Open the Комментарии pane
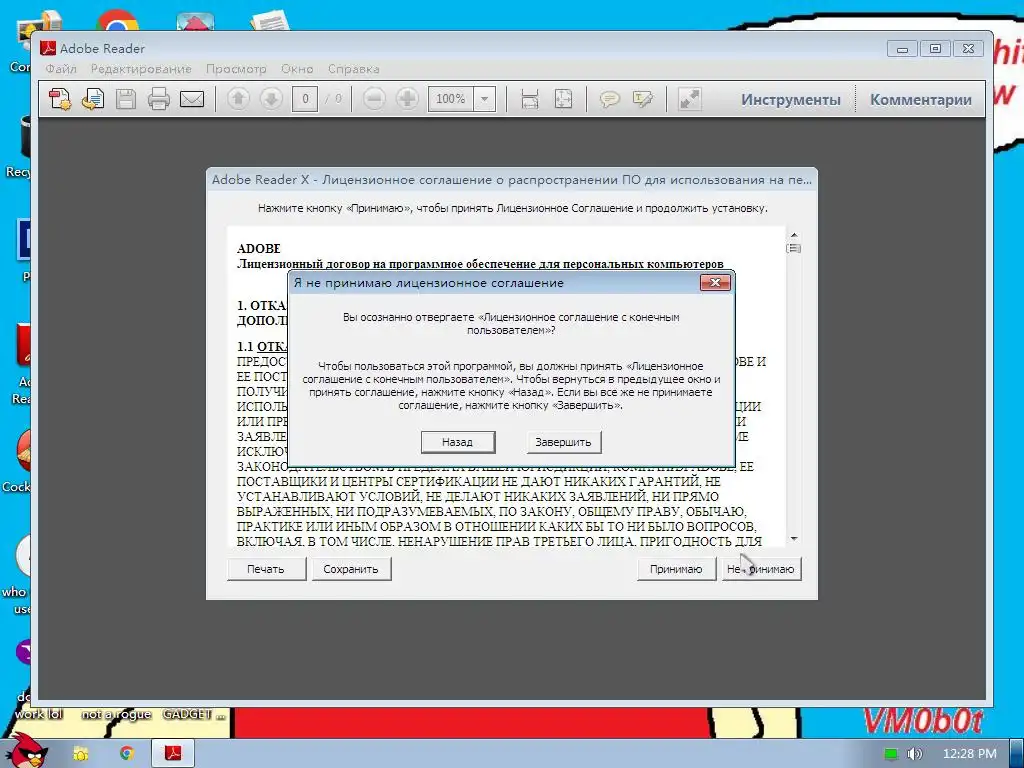Viewport: 1024px width, 768px height. point(921,100)
